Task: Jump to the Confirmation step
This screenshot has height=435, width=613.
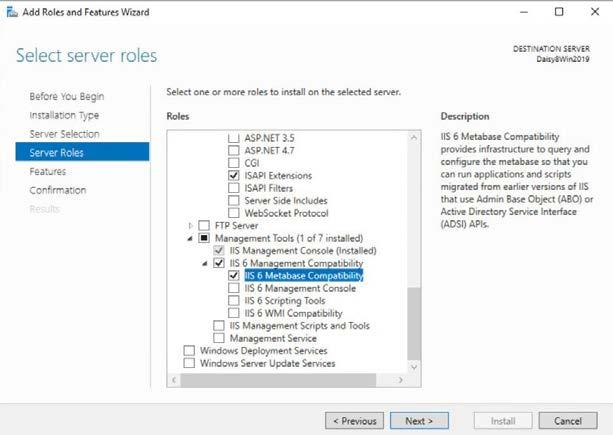Action: click(x=58, y=190)
